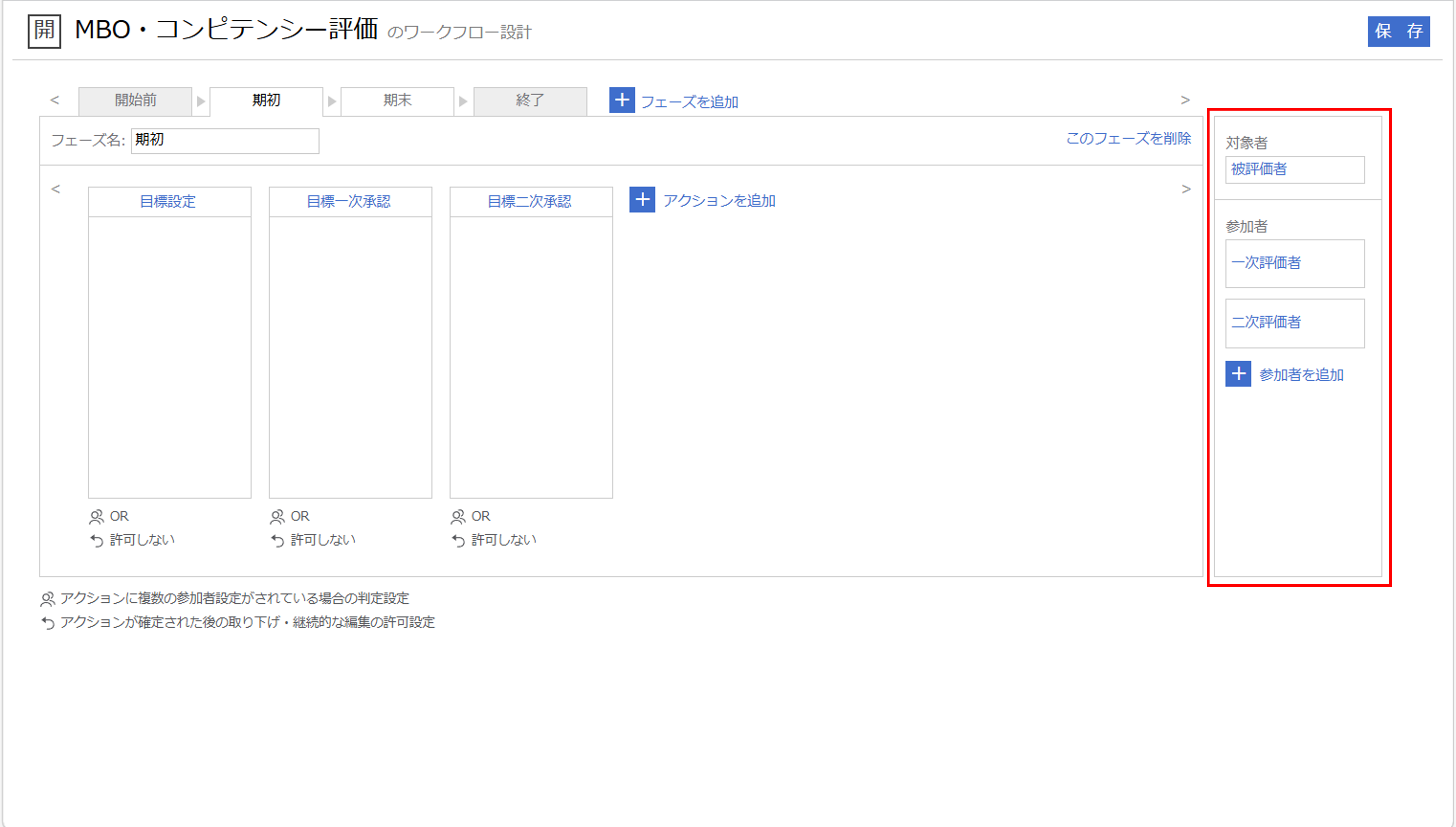Select the 被評価者 target box
The image size is (1456, 827).
pos(1295,169)
